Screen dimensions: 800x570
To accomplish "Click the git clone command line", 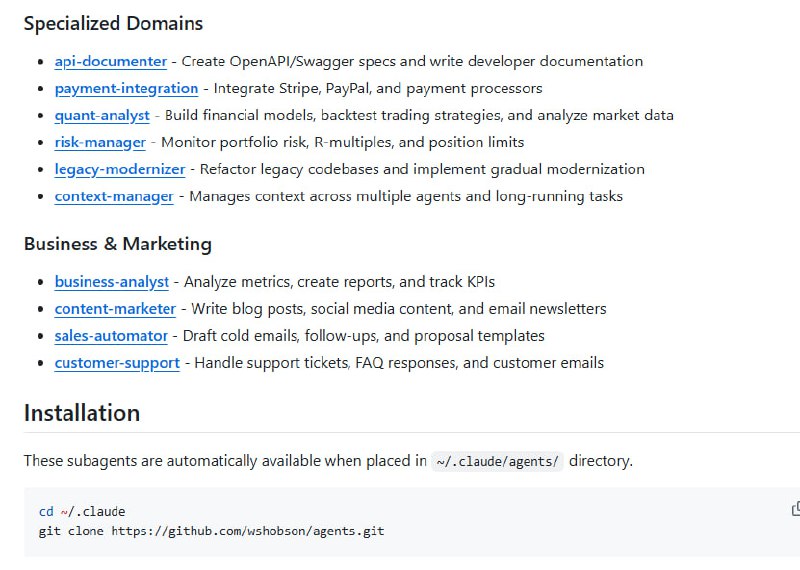I will point(211,530).
